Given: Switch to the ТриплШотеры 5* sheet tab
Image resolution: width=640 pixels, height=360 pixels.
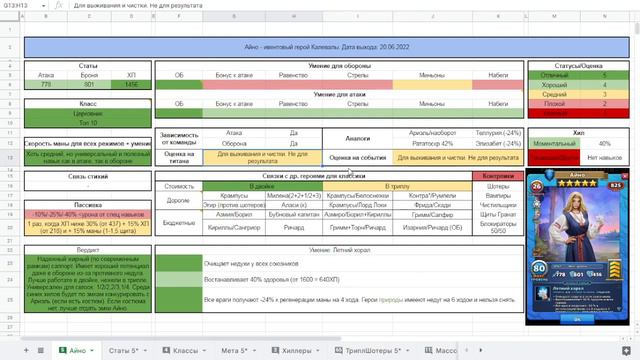Looking at the screenshot, I should (373, 350).
